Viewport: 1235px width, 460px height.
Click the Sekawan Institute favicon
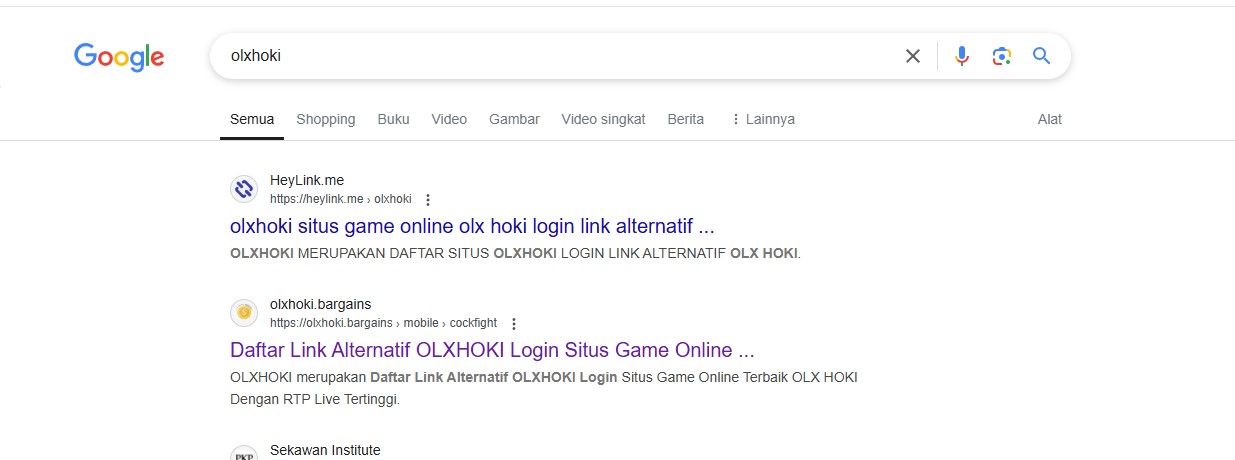click(x=244, y=453)
